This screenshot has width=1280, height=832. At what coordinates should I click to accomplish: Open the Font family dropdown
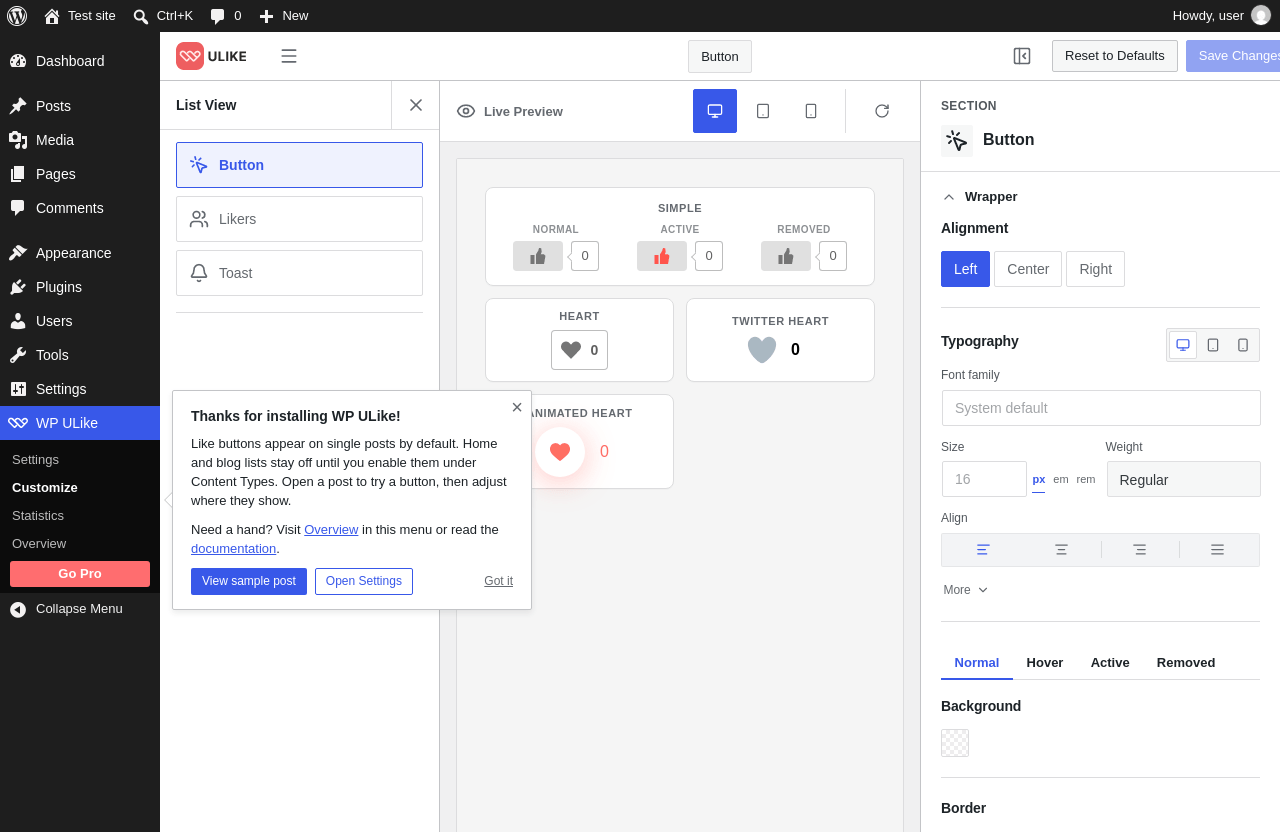point(1101,408)
